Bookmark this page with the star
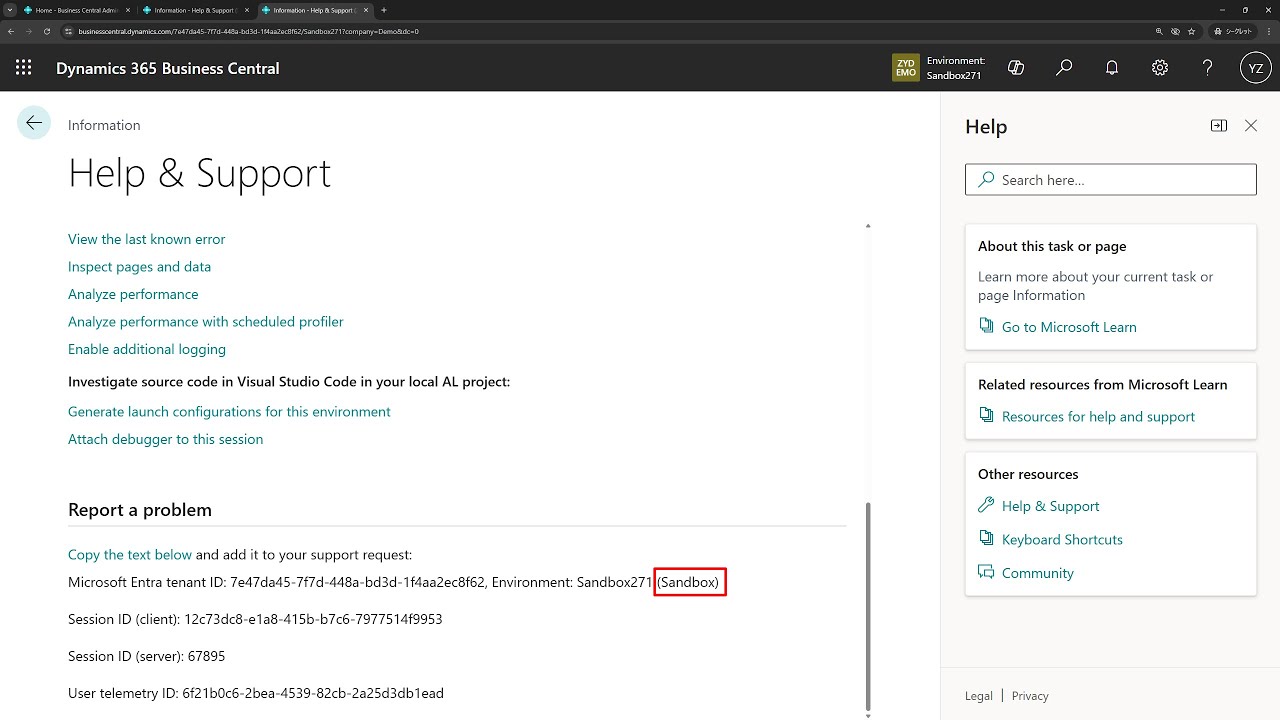Viewport: 1280px width, 720px height. (1191, 31)
